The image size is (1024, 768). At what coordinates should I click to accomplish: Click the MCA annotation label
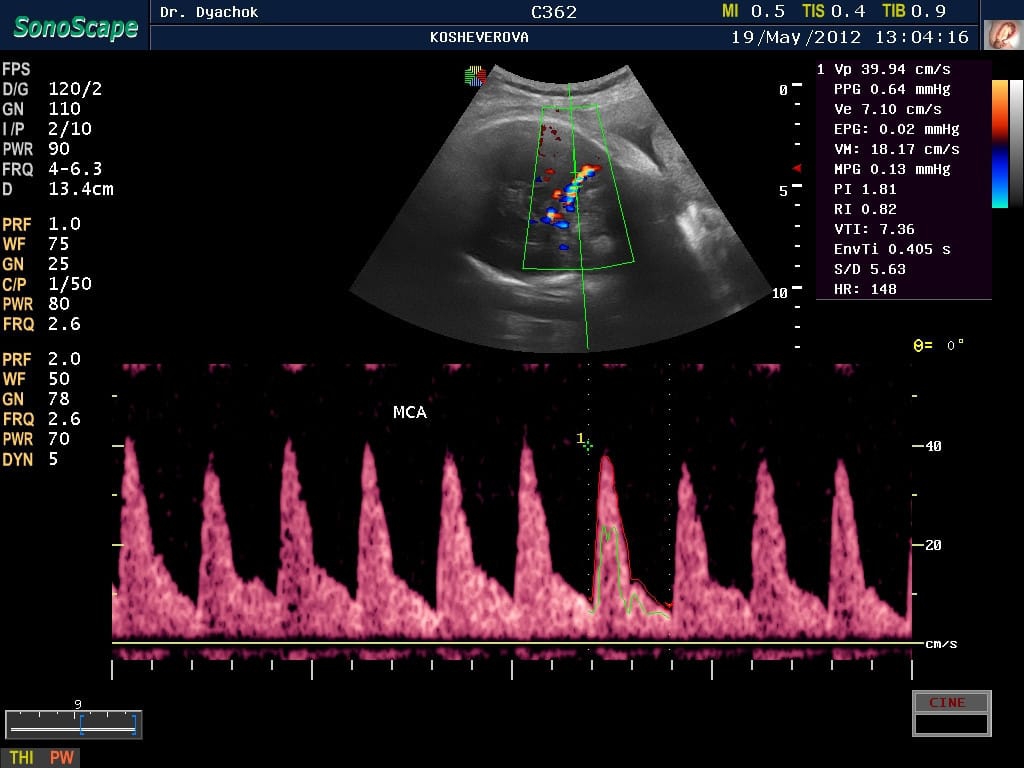point(410,412)
